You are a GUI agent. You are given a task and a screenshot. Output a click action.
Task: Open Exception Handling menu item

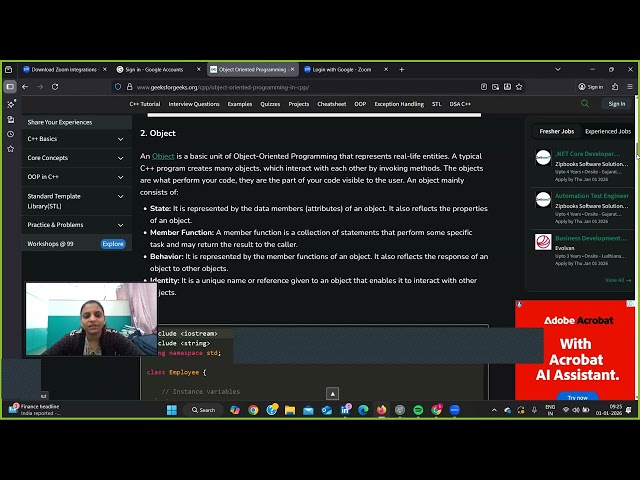(399, 104)
